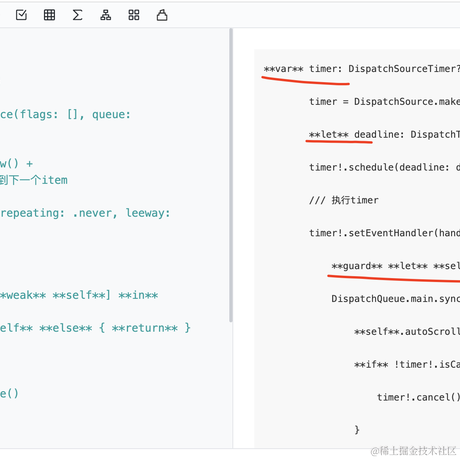Click the '**var** timer' line in preview
Viewport: 460px width, 460px height.
[x=362, y=69]
